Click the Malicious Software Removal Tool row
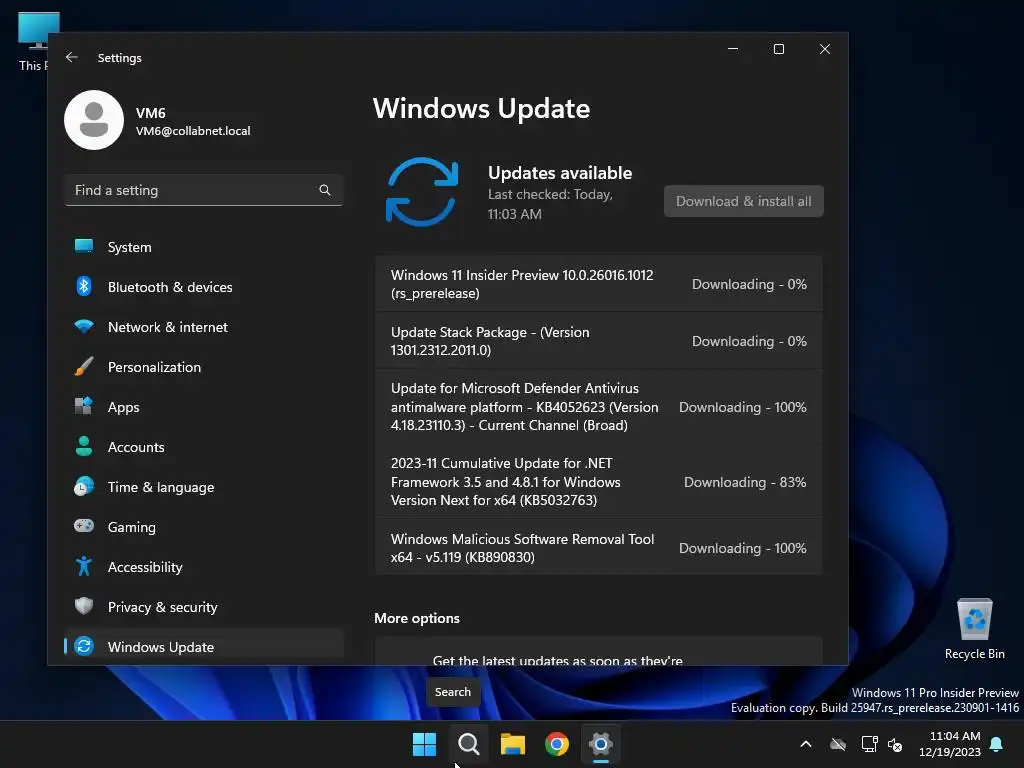Screen dimensions: 1024x768 coord(599,548)
